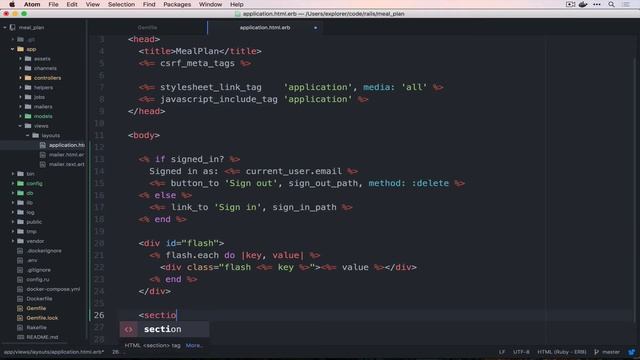Click the controllers folder icon
This screenshot has height=360, width=640.
tap(28, 78)
